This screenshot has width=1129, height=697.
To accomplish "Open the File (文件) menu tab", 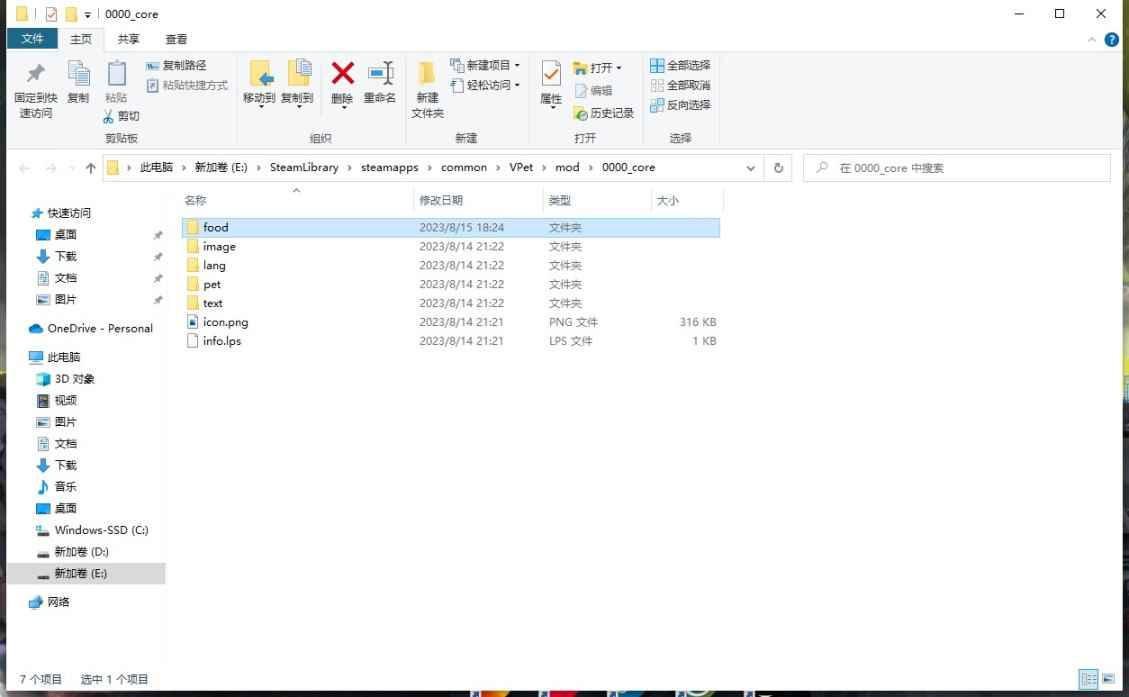I will [33, 39].
